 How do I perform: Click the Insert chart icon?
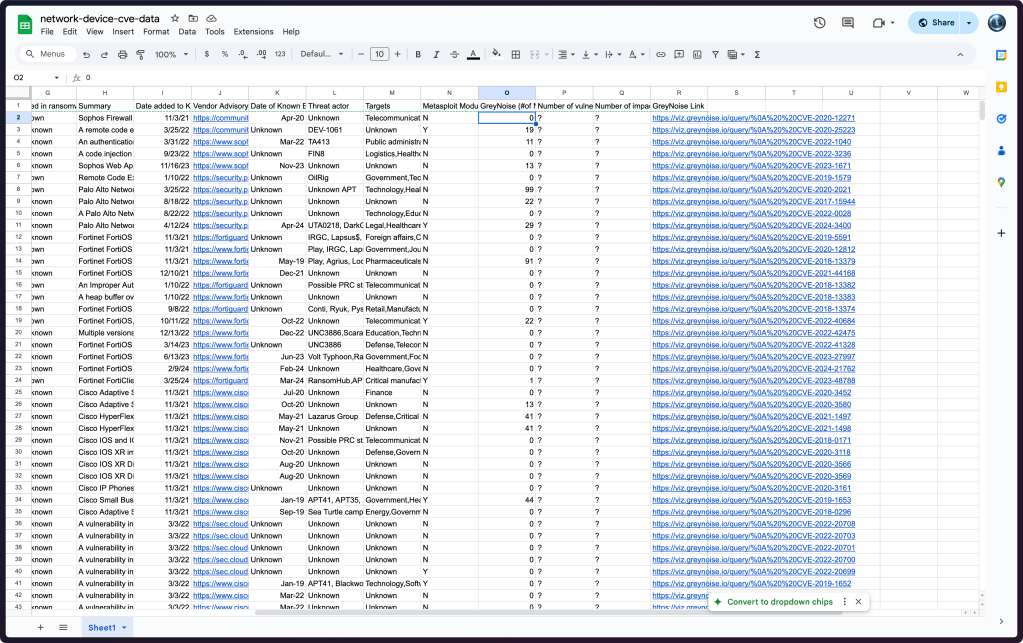697,54
